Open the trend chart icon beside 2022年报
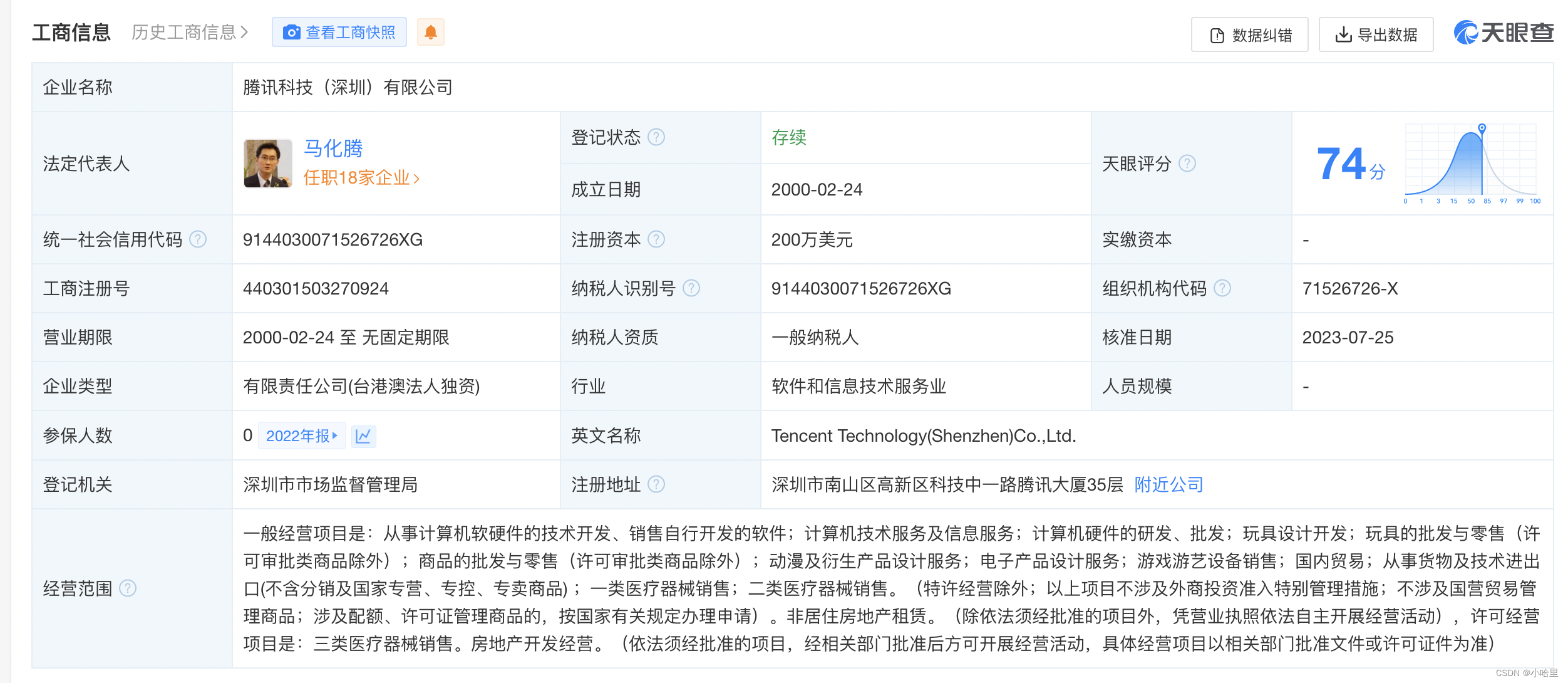Image resolution: width=1568 pixels, height=683 pixels. pyautogui.click(x=364, y=436)
